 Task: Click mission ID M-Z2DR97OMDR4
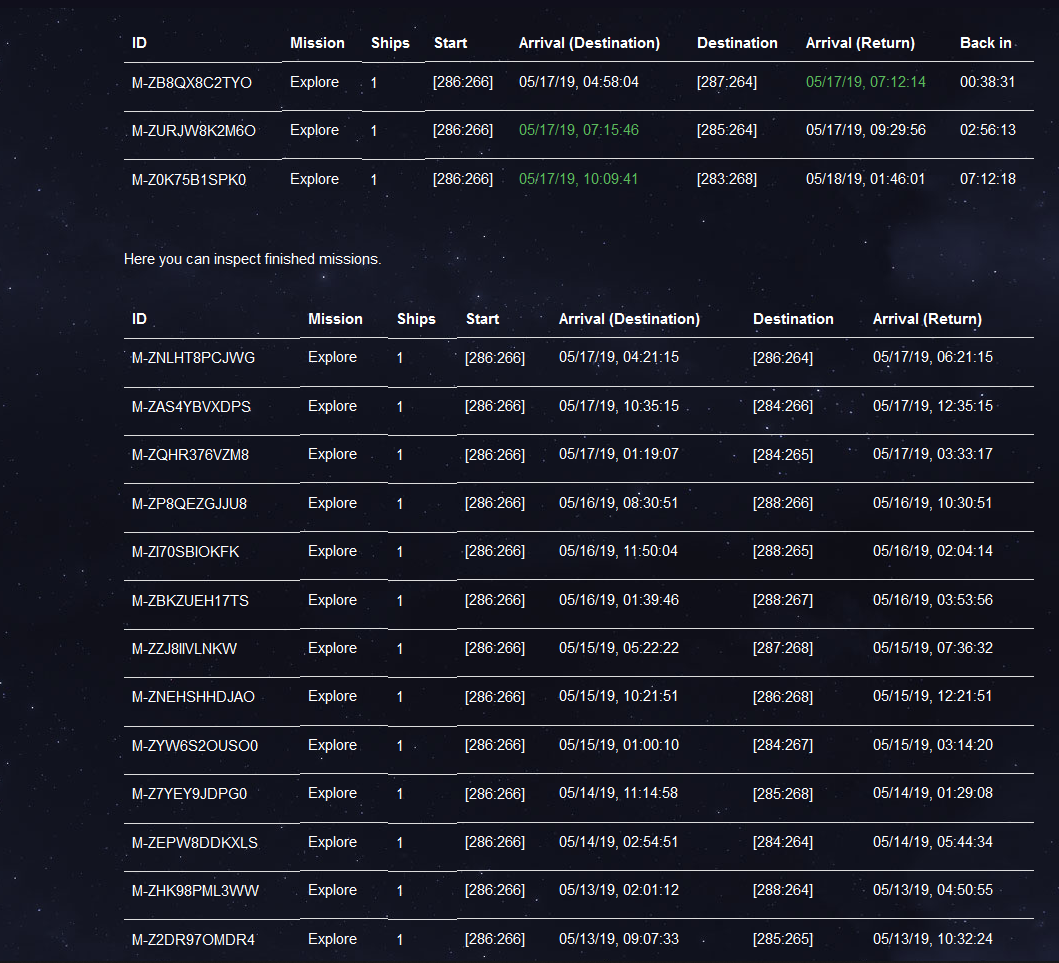click(x=193, y=939)
